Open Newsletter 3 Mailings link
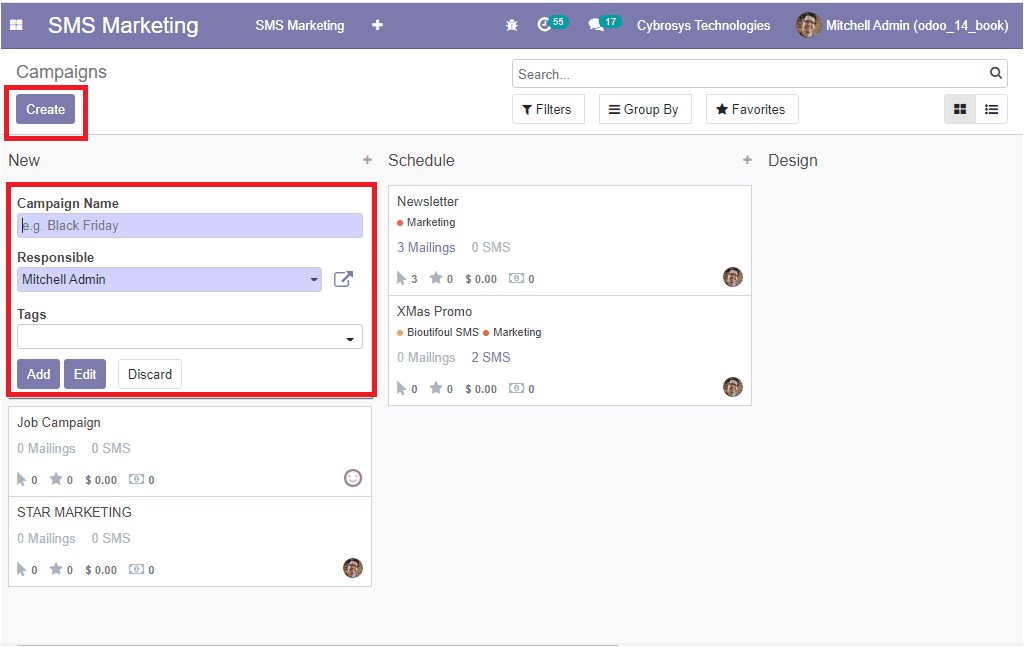 [x=426, y=247]
